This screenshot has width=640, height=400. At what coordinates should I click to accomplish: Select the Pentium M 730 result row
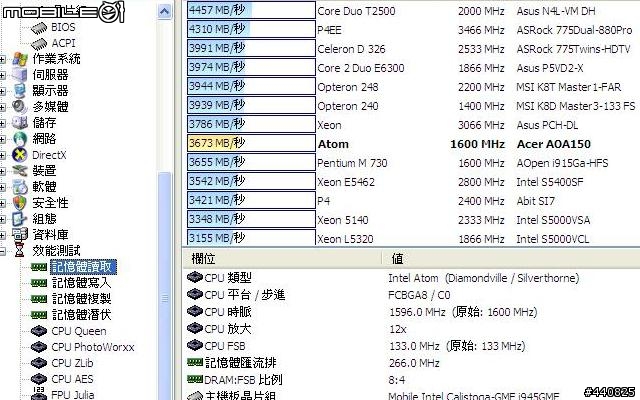[413, 162]
